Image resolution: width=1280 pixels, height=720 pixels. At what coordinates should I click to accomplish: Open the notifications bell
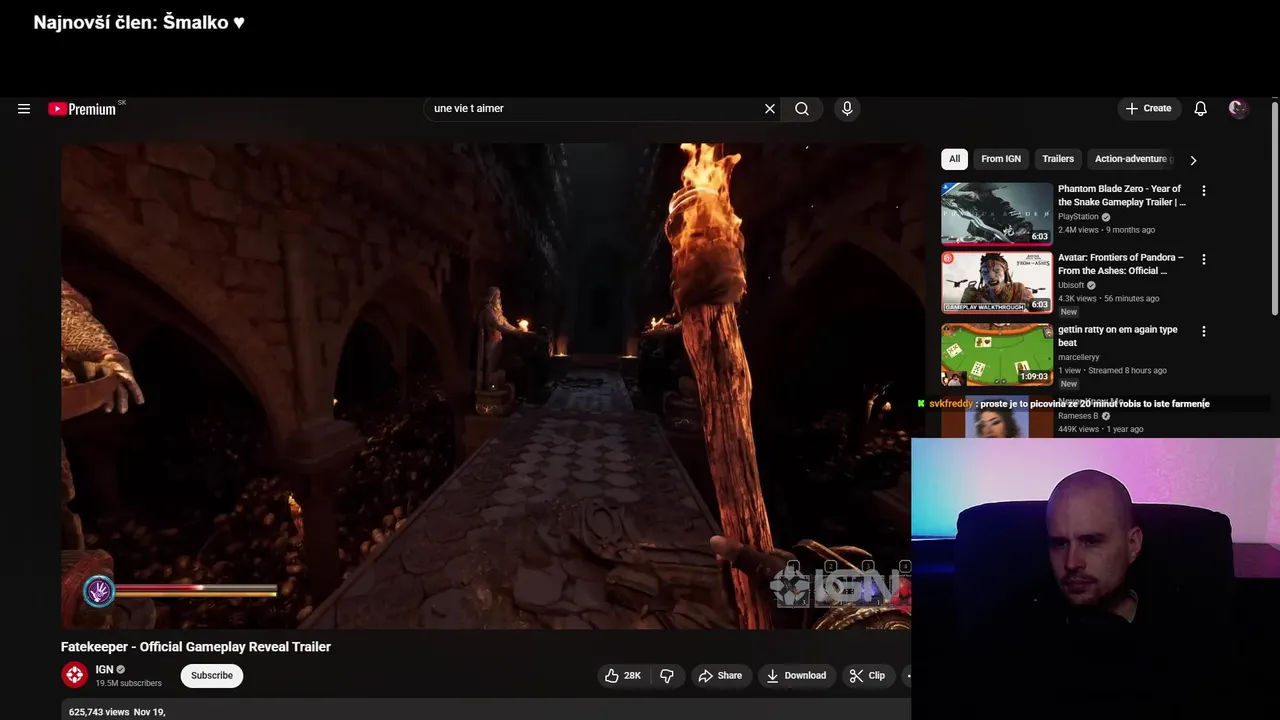1201,109
